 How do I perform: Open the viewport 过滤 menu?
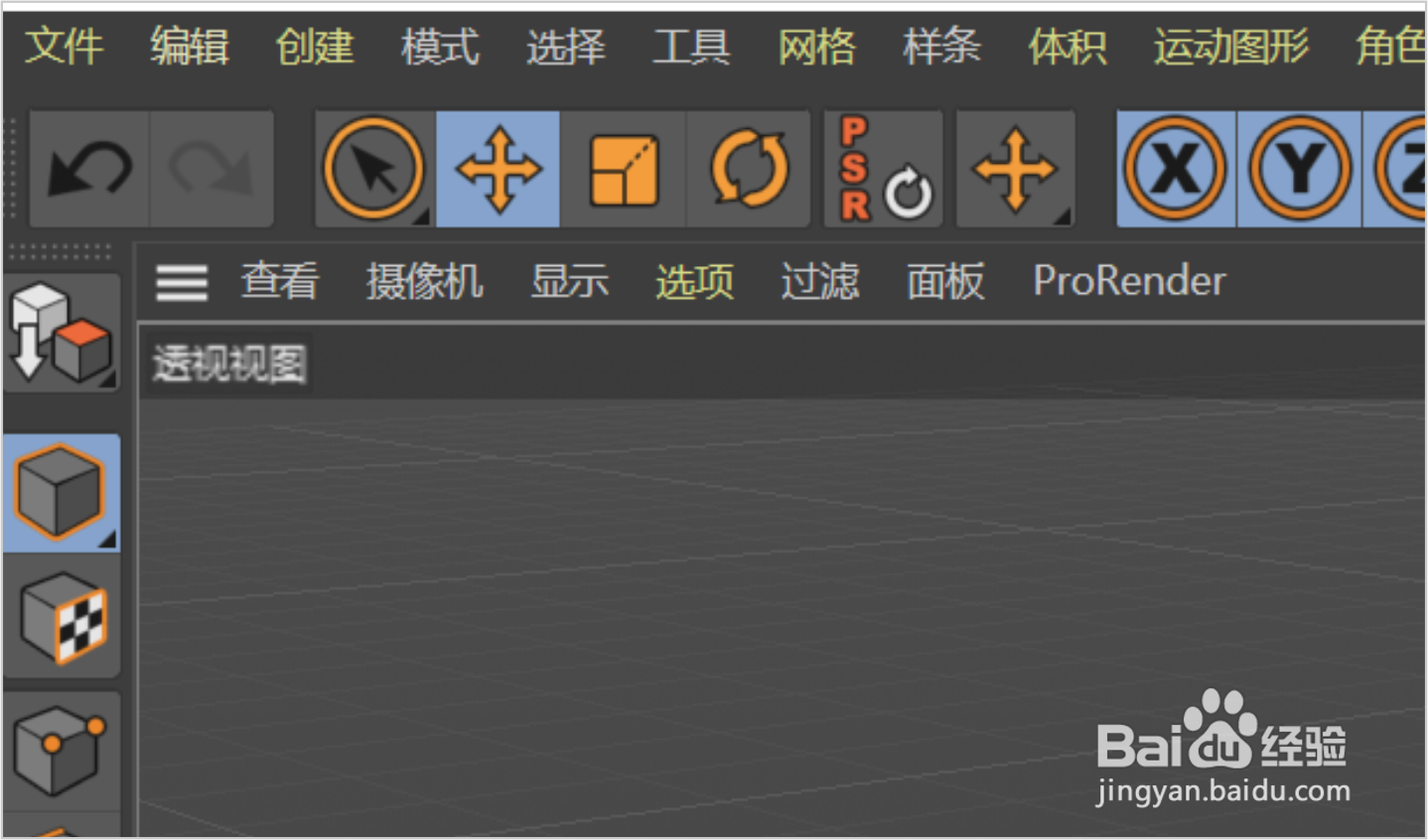819,281
